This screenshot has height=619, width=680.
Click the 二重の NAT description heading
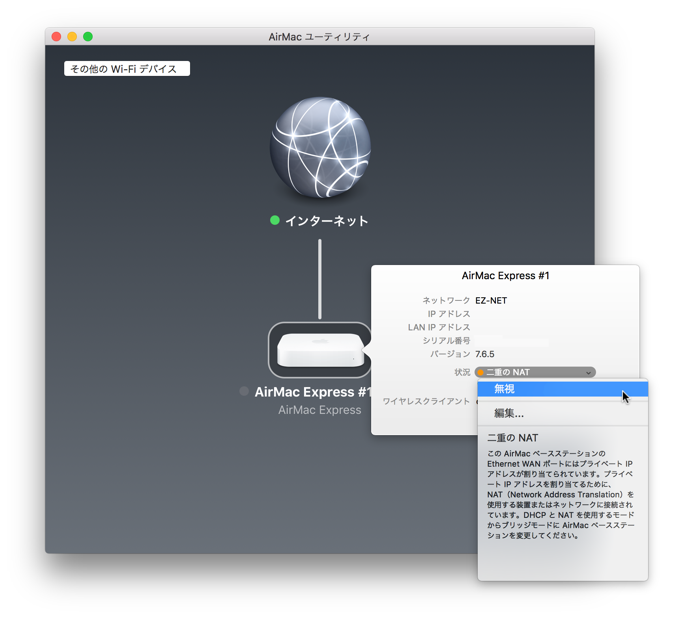(513, 438)
